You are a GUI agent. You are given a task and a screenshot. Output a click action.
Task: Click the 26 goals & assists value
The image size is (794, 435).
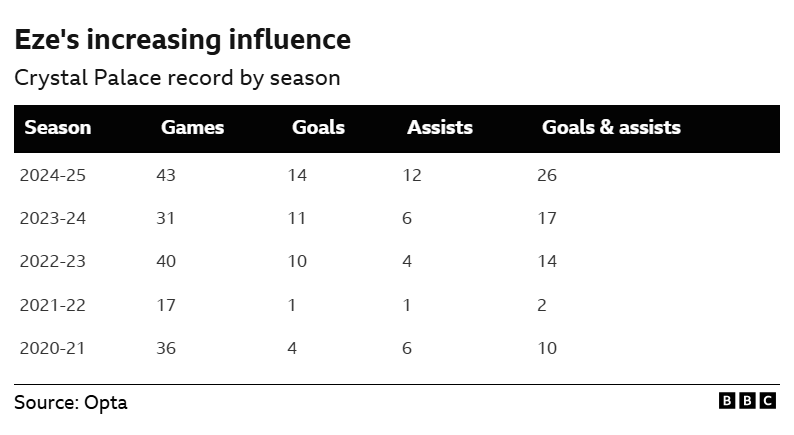point(547,175)
